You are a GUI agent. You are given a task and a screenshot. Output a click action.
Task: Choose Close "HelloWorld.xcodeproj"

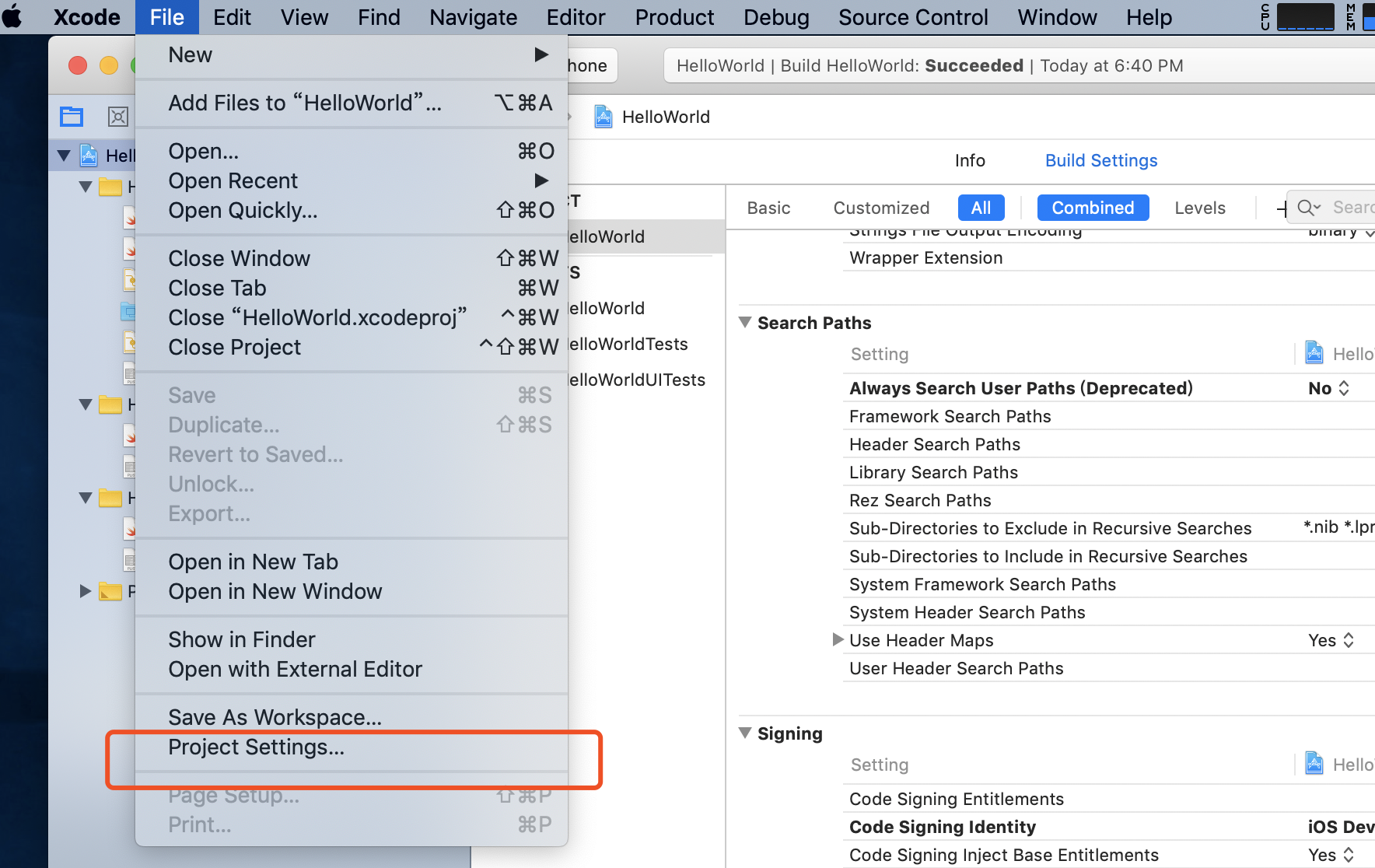pos(352,317)
